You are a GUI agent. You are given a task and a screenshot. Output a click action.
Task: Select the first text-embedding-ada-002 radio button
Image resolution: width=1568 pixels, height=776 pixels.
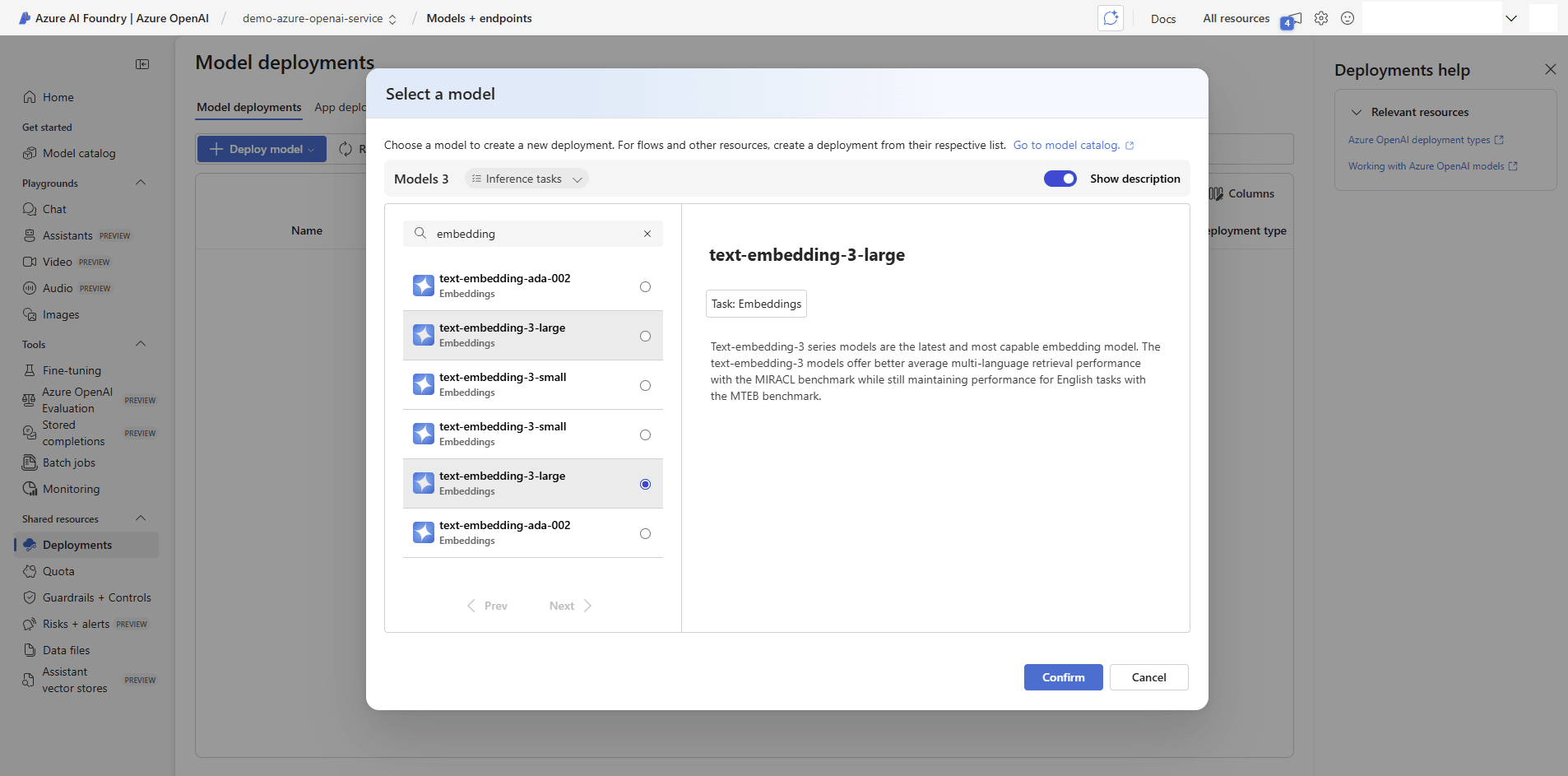(645, 286)
